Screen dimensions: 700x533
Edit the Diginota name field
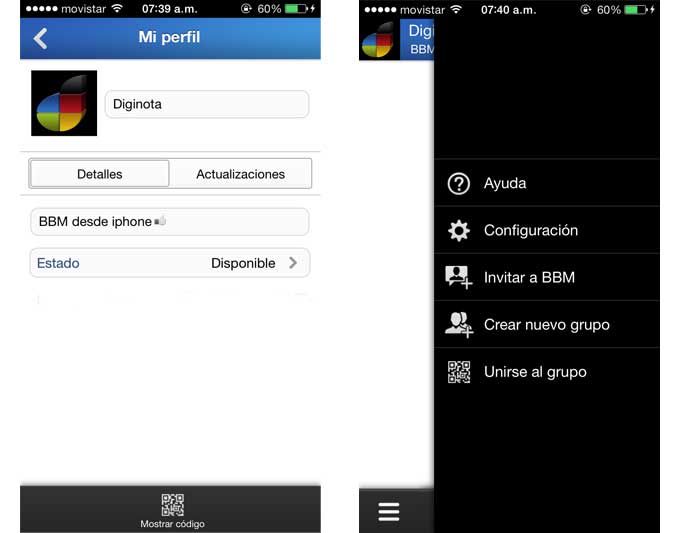pos(207,104)
